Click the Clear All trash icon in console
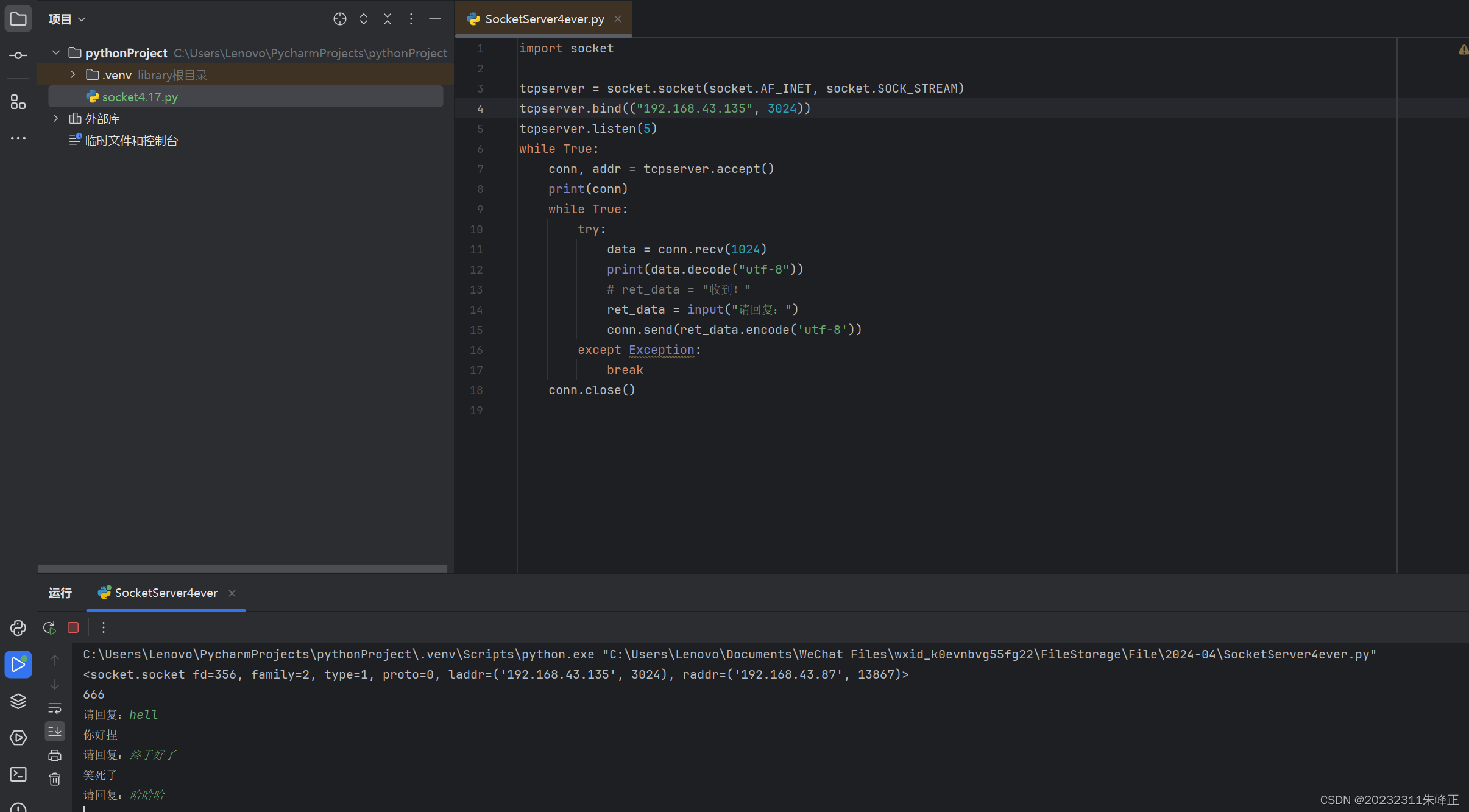The height and width of the screenshot is (812, 1469). pyautogui.click(x=55, y=779)
